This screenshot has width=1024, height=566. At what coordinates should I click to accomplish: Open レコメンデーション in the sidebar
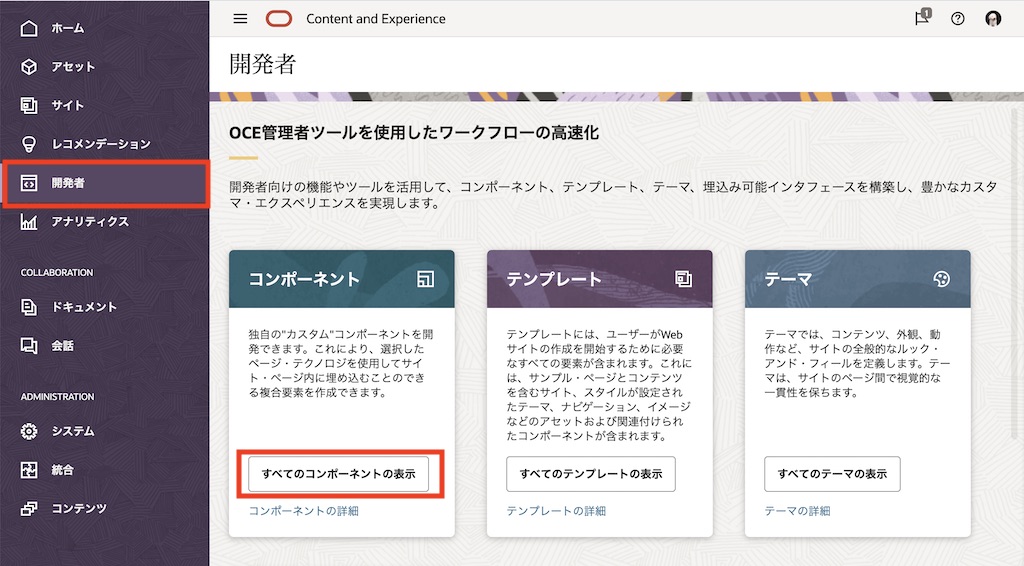coord(100,144)
